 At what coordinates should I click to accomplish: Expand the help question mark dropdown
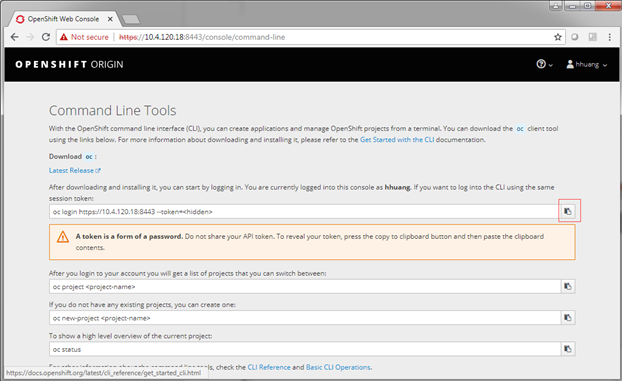[x=544, y=64]
